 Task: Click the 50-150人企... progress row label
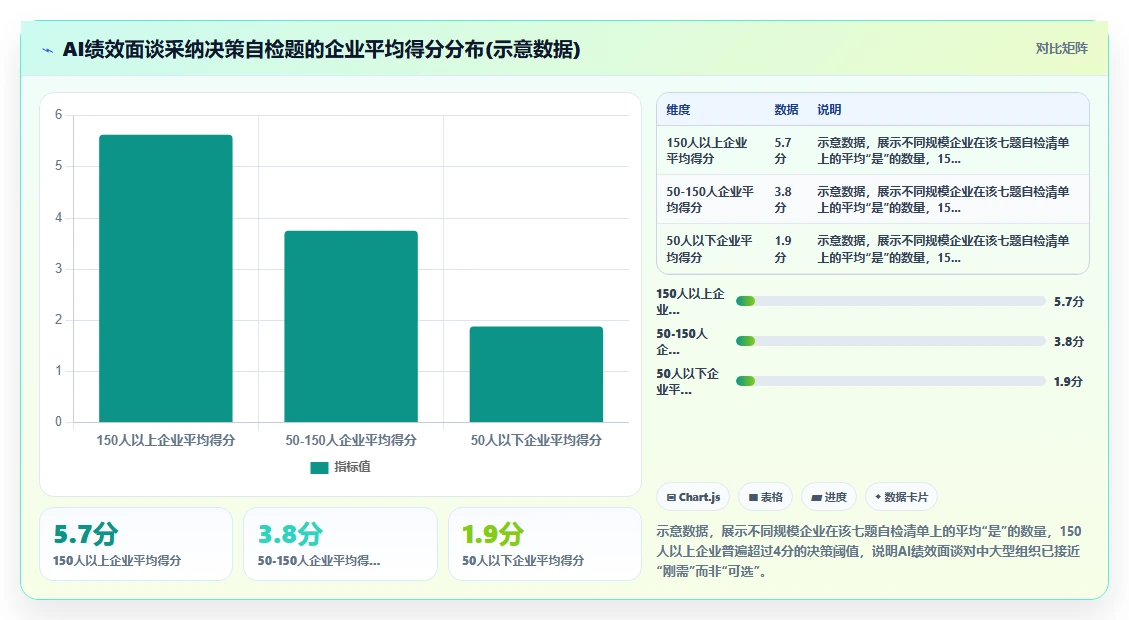(682, 341)
